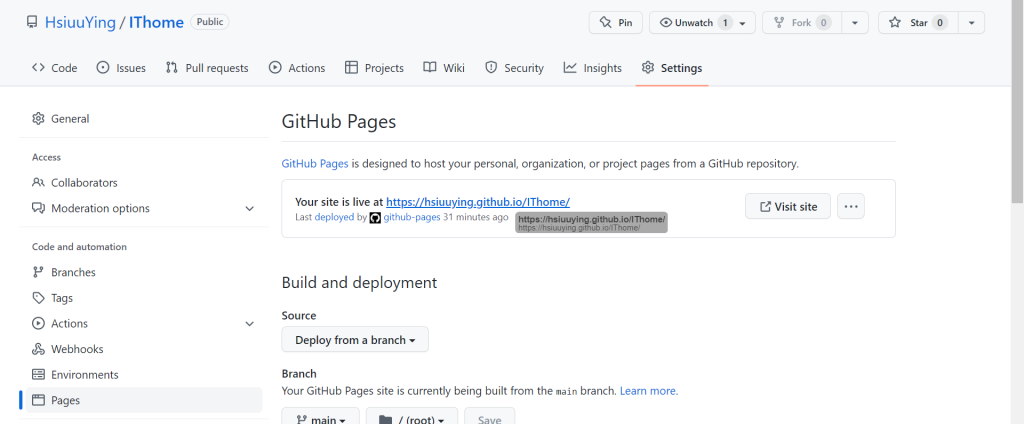Open the Deploy from a branch dropdown
This screenshot has height=424, width=1024.
(x=355, y=340)
